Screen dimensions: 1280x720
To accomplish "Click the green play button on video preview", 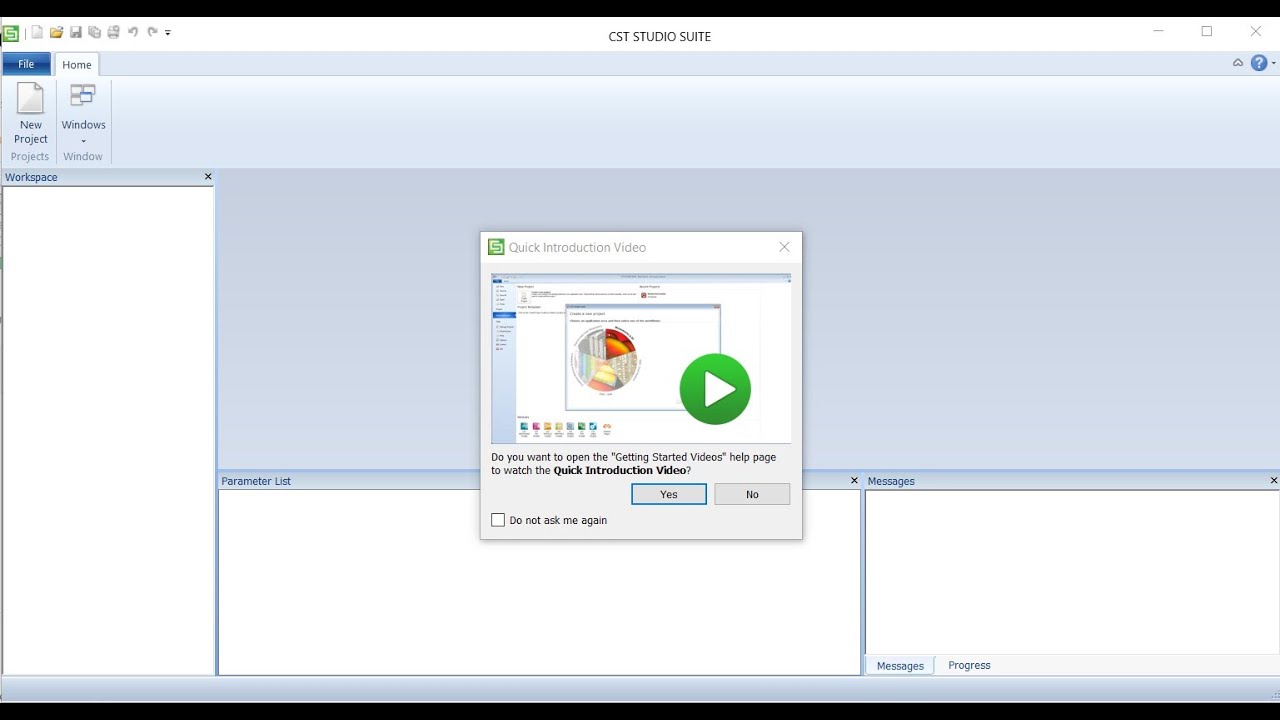I will click(x=715, y=389).
